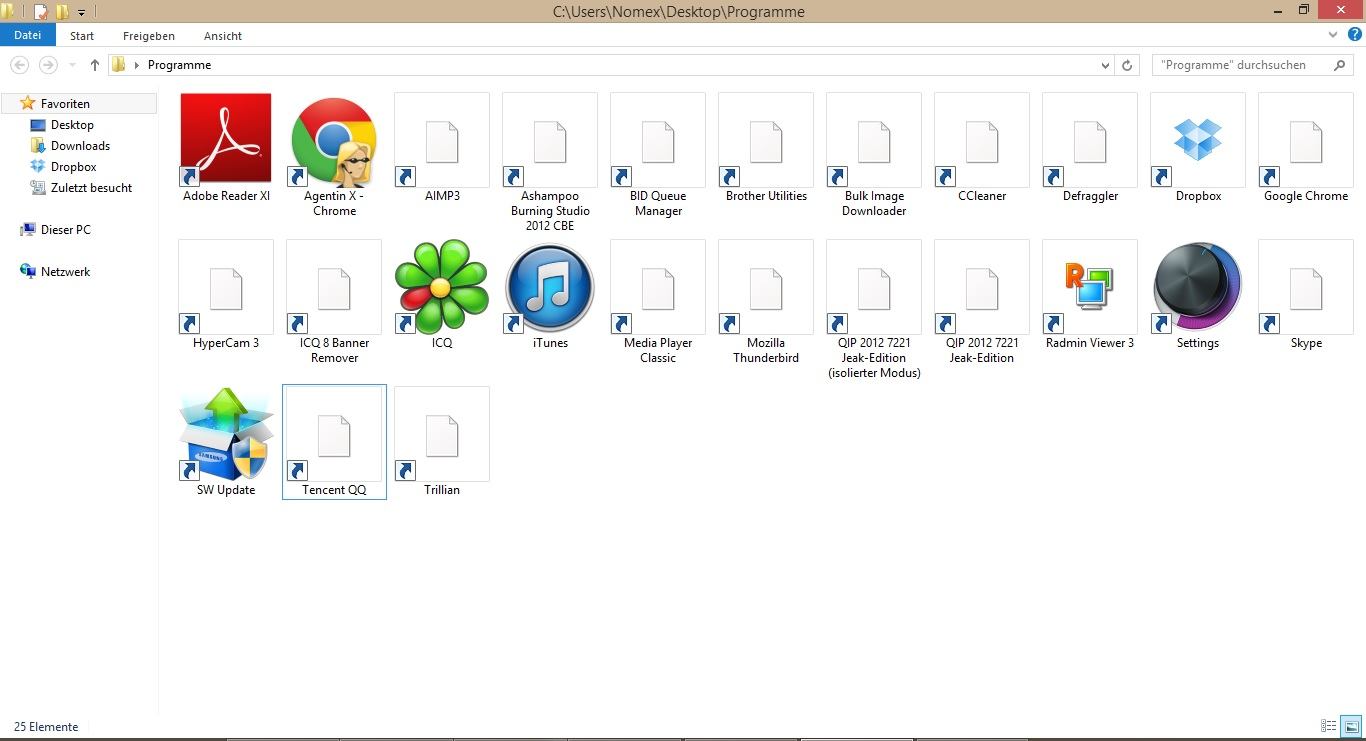This screenshot has width=1366, height=741.
Task: Select the HyperCam 3 shortcut
Action: 226,295
